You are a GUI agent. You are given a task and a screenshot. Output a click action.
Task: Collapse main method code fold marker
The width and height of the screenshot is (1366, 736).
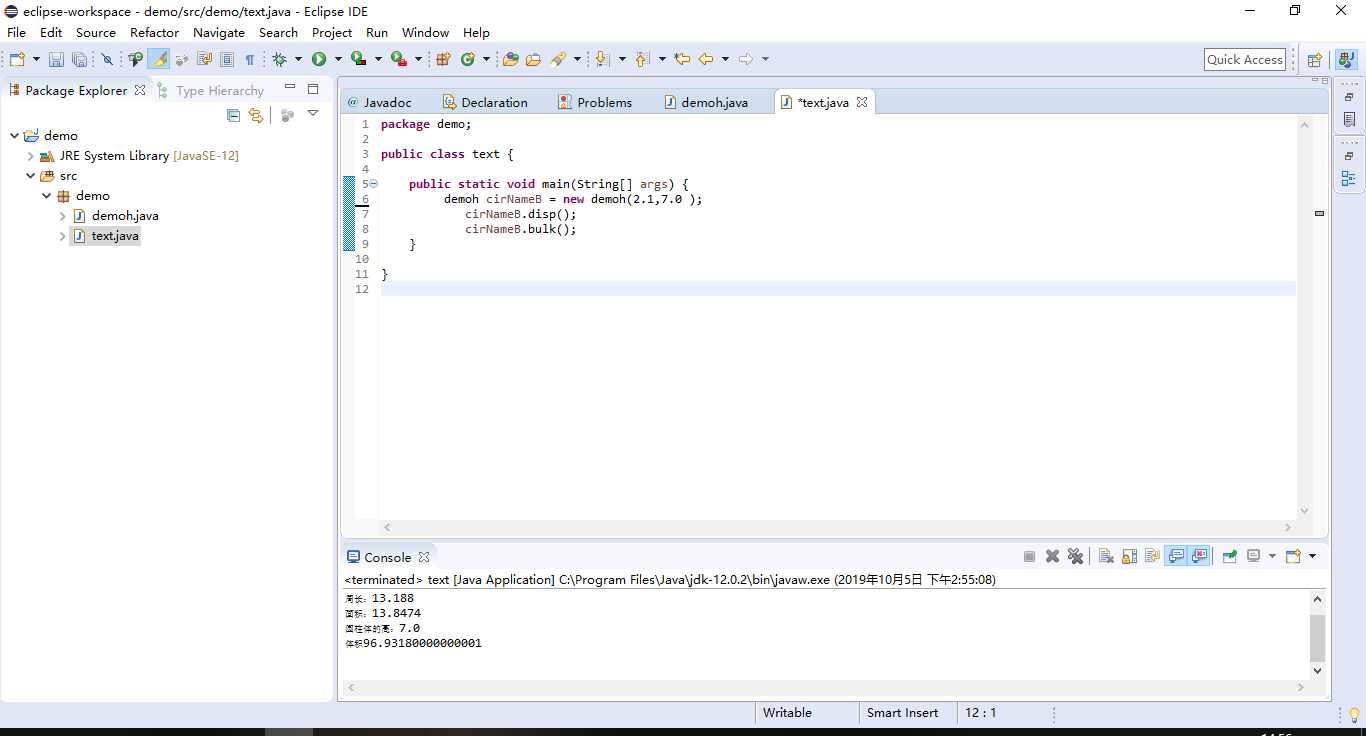[x=373, y=184]
